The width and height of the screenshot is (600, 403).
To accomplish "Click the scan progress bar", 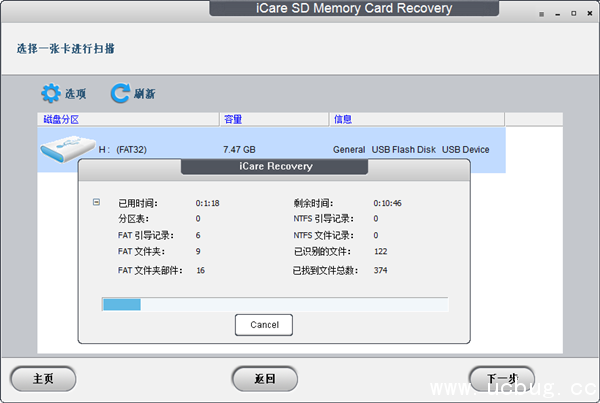I will click(275, 305).
